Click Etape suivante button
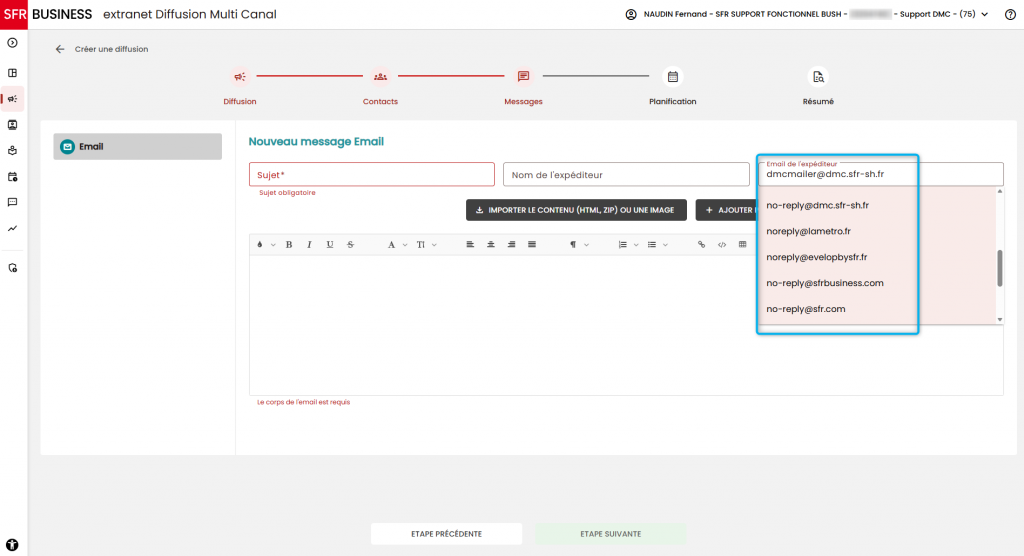This screenshot has height=556, width=1024. tap(611, 534)
